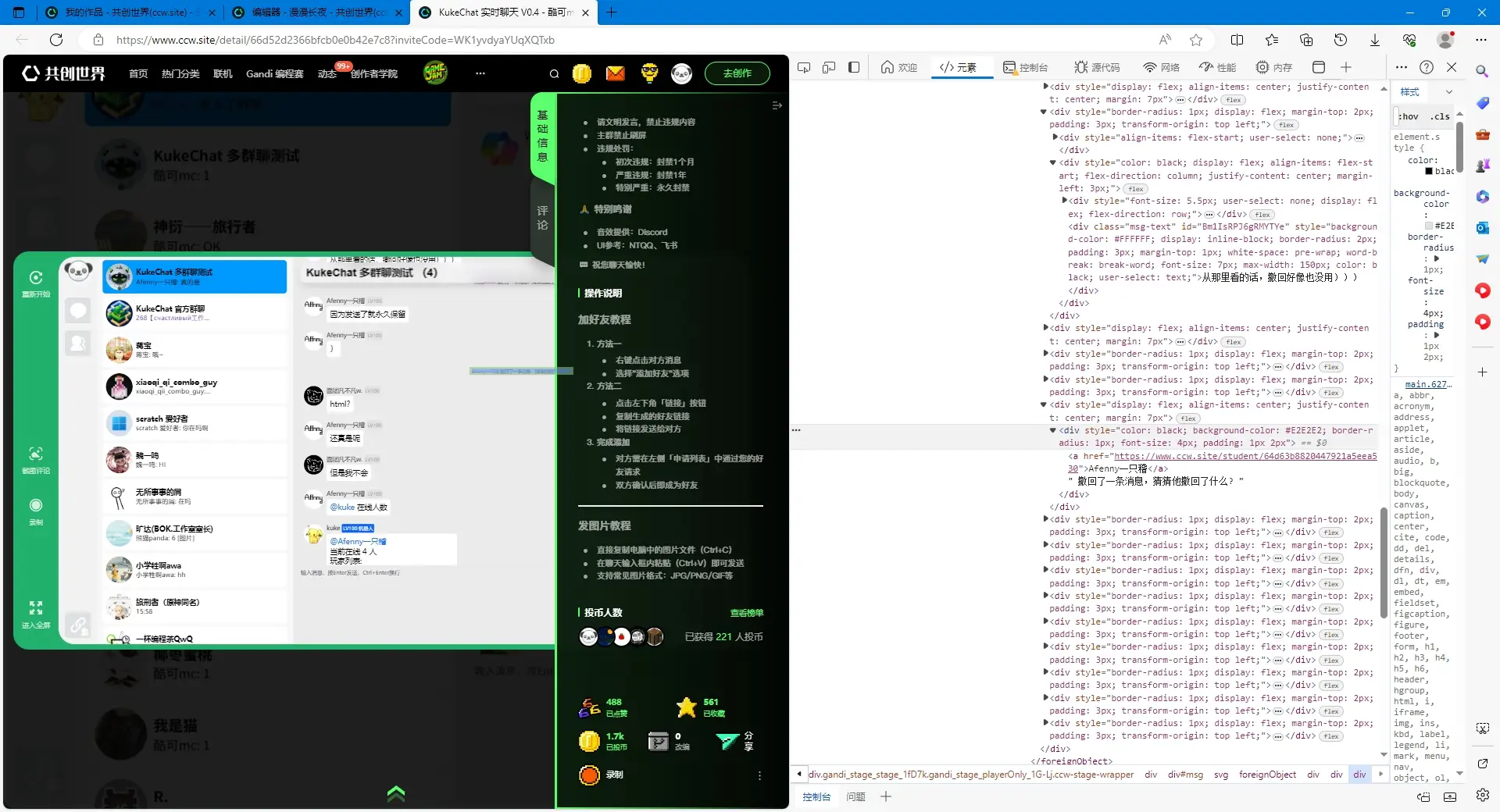Screen dimensions: 1500x812
Task: Toggle DevTools device emulation icon
Action: click(x=829, y=67)
